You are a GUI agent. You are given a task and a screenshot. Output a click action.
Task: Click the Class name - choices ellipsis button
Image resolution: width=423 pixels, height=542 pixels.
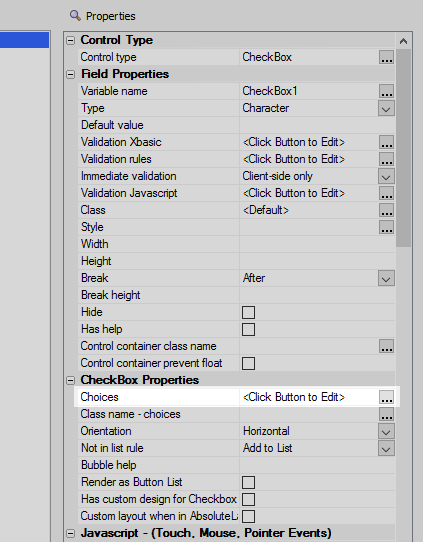click(x=386, y=414)
